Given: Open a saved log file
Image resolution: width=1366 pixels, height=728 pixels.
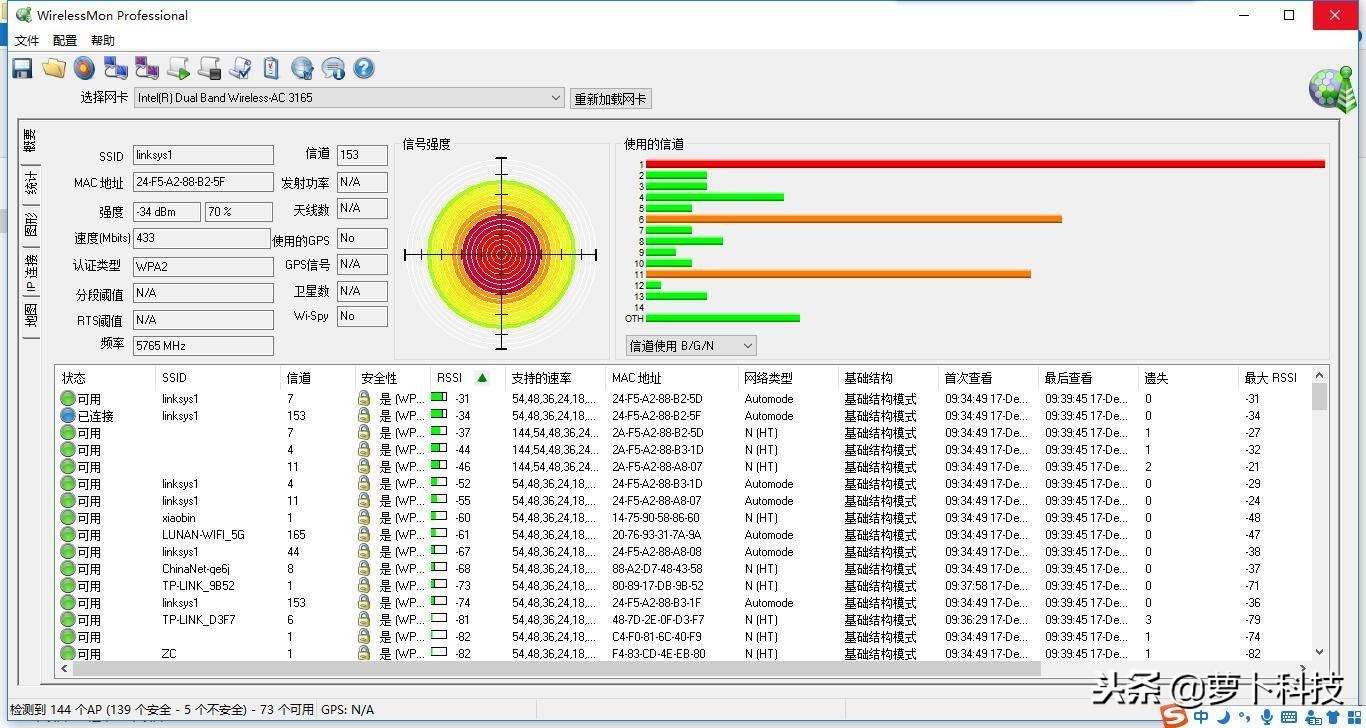Looking at the screenshot, I should [54, 68].
